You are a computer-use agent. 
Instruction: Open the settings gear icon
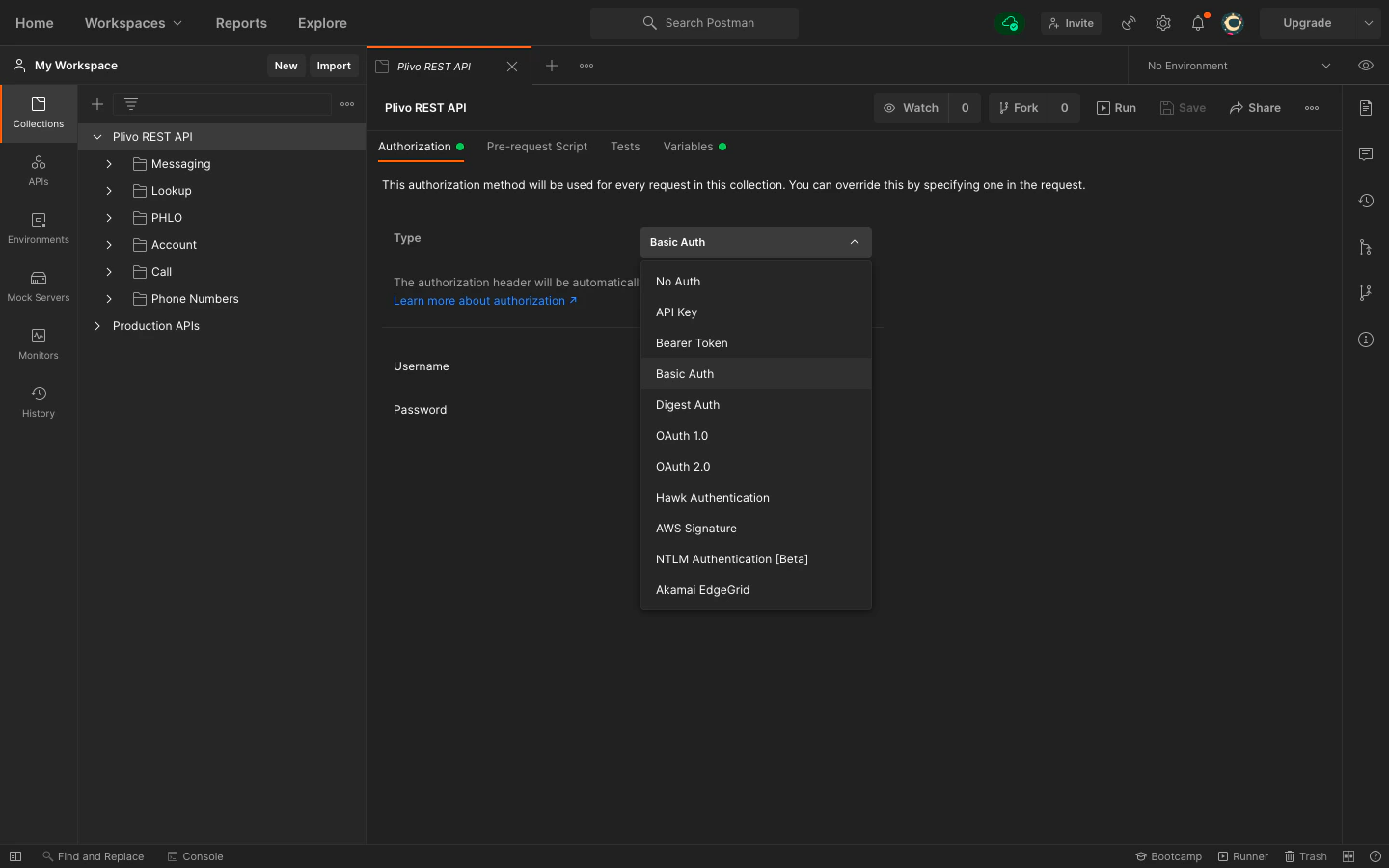coord(1163,23)
